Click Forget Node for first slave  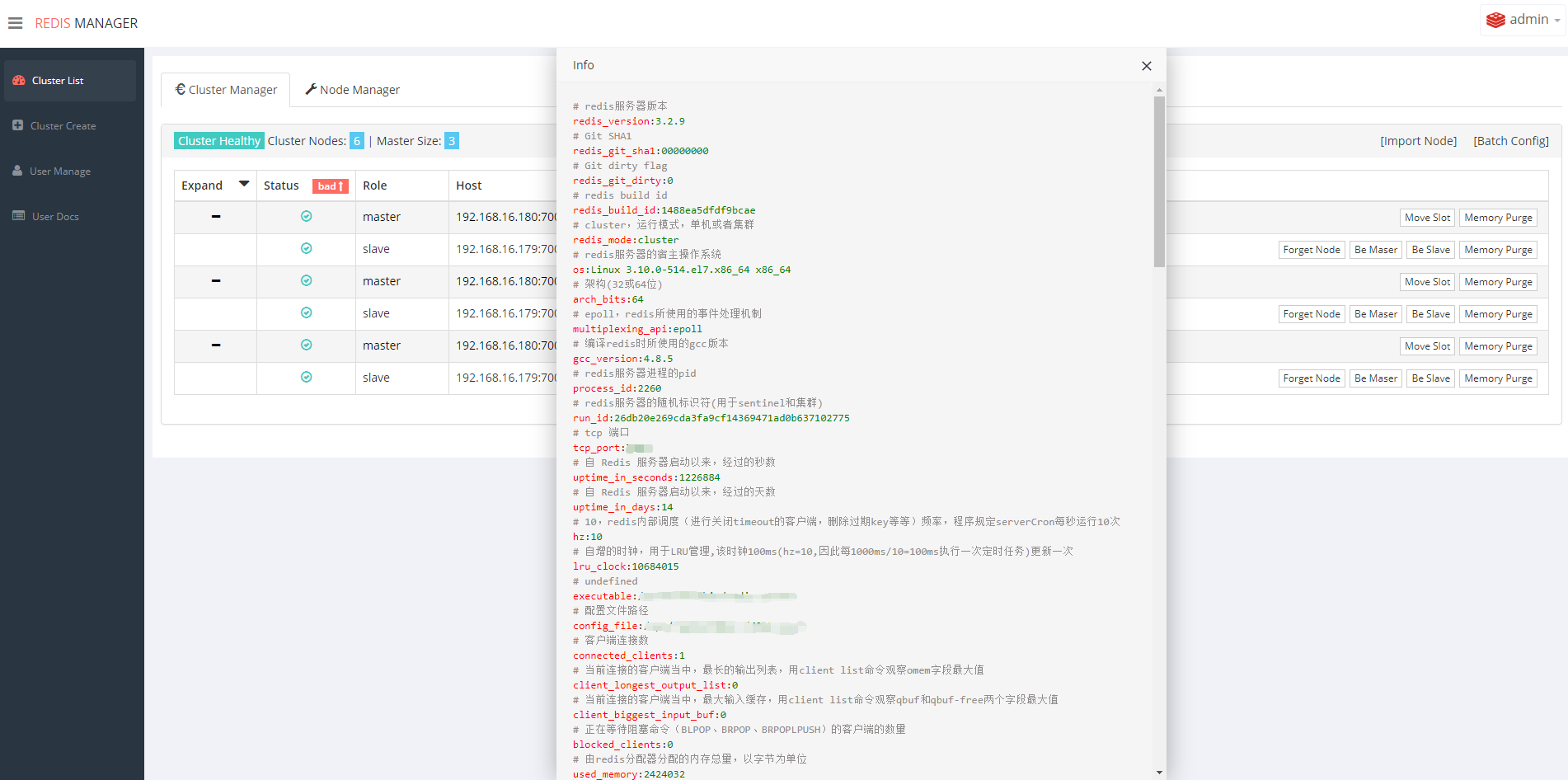(x=1312, y=250)
